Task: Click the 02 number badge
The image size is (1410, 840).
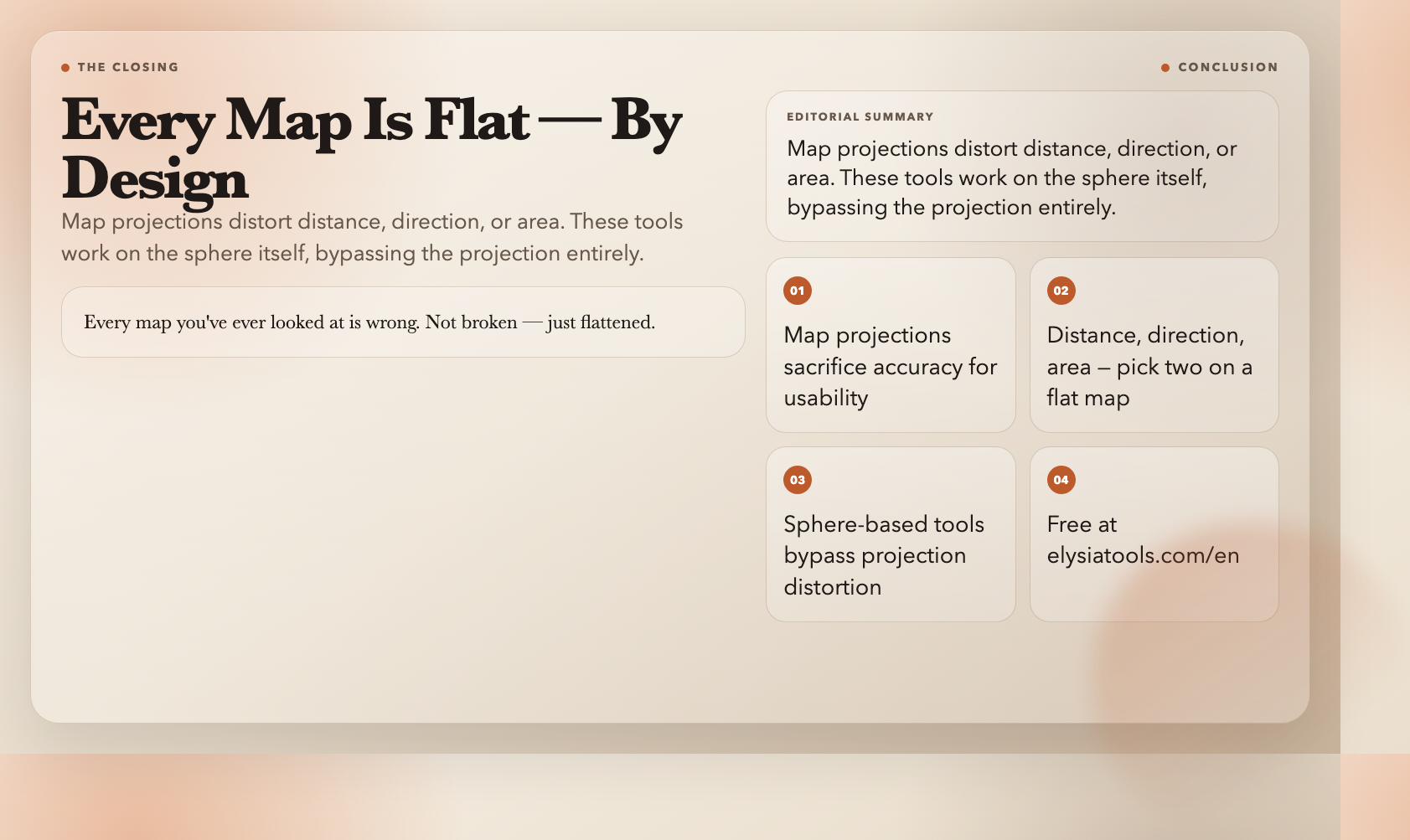Action: [1061, 291]
